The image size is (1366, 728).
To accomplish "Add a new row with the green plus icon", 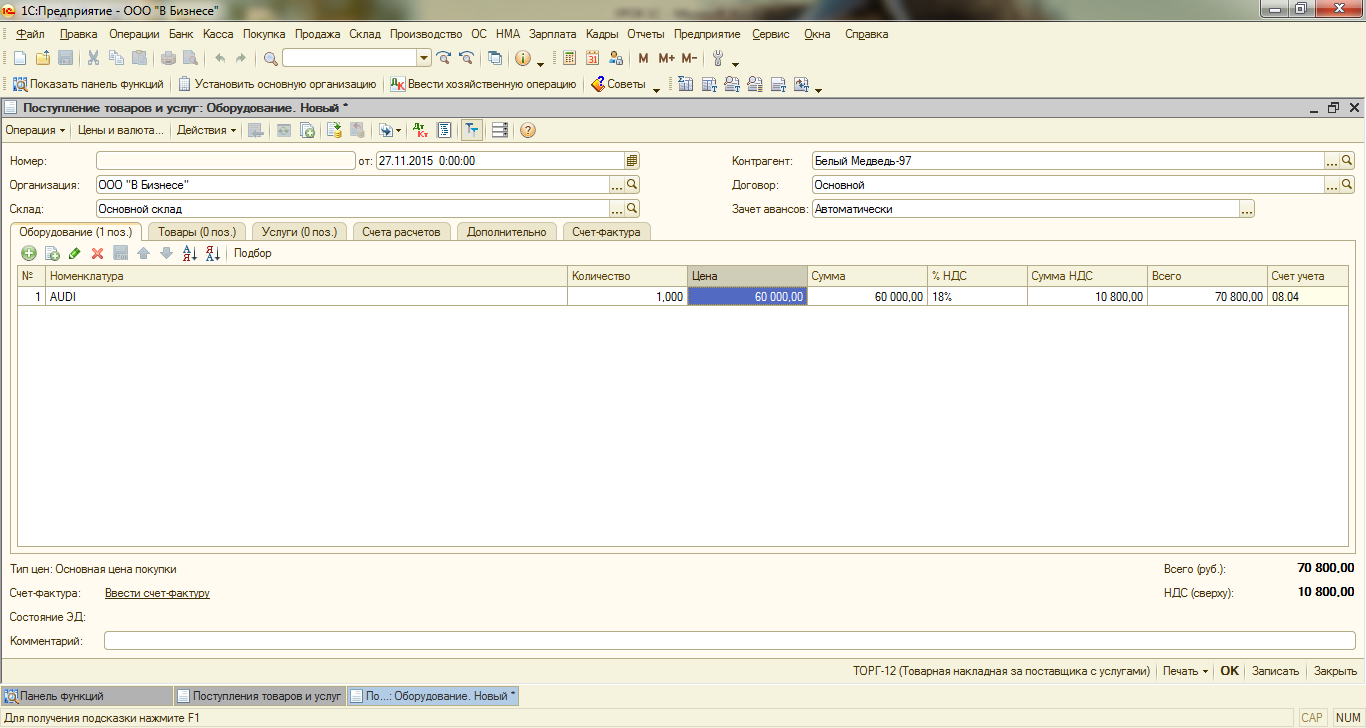I will [x=29, y=254].
